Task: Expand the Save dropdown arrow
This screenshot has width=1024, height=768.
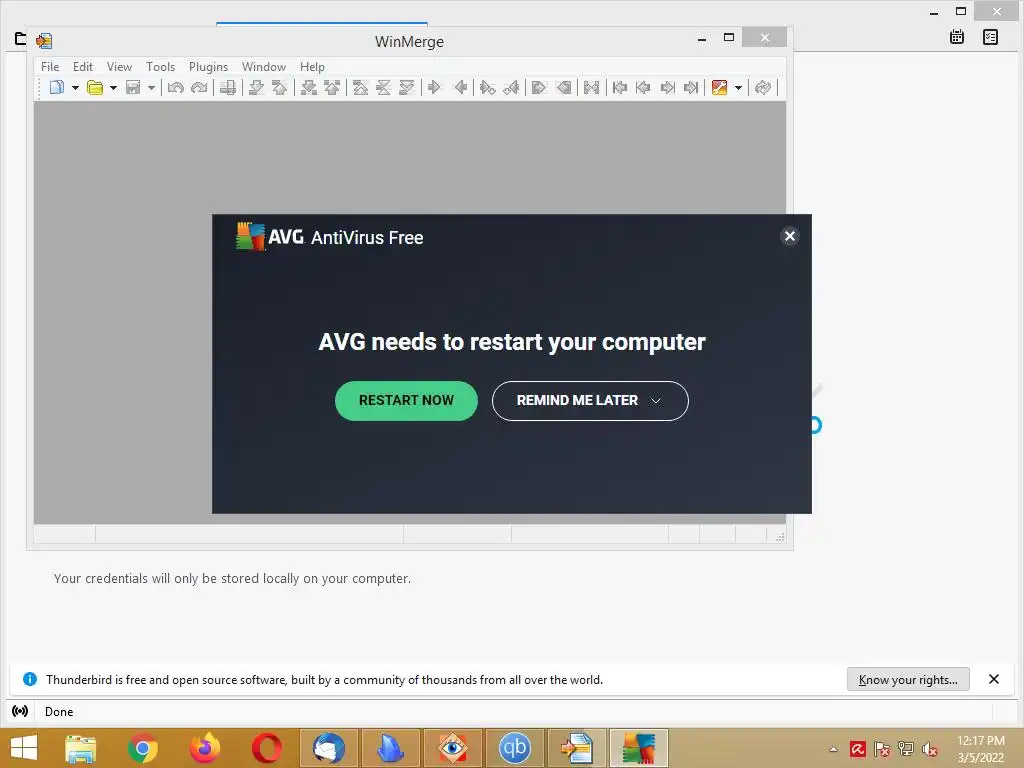Action: point(151,88)
